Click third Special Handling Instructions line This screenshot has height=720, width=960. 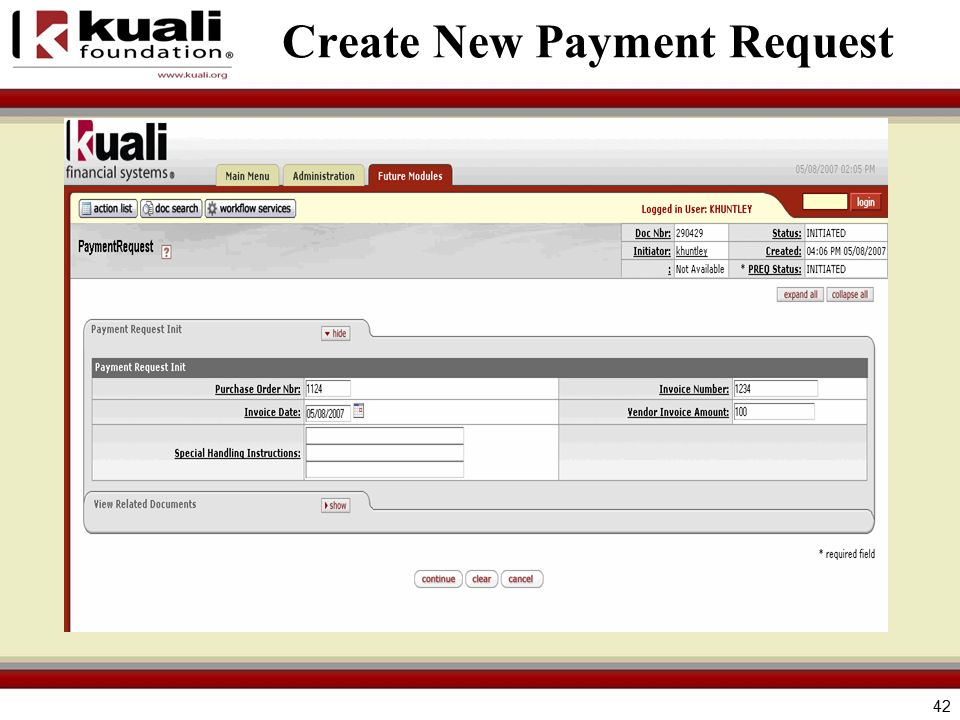coord(384,469)
